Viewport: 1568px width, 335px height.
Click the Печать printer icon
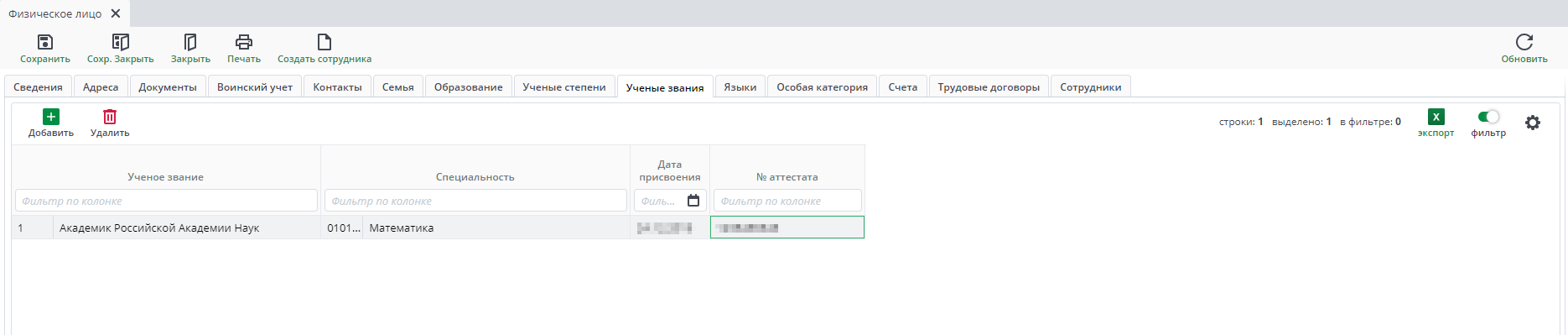click(x=244, y=42)
